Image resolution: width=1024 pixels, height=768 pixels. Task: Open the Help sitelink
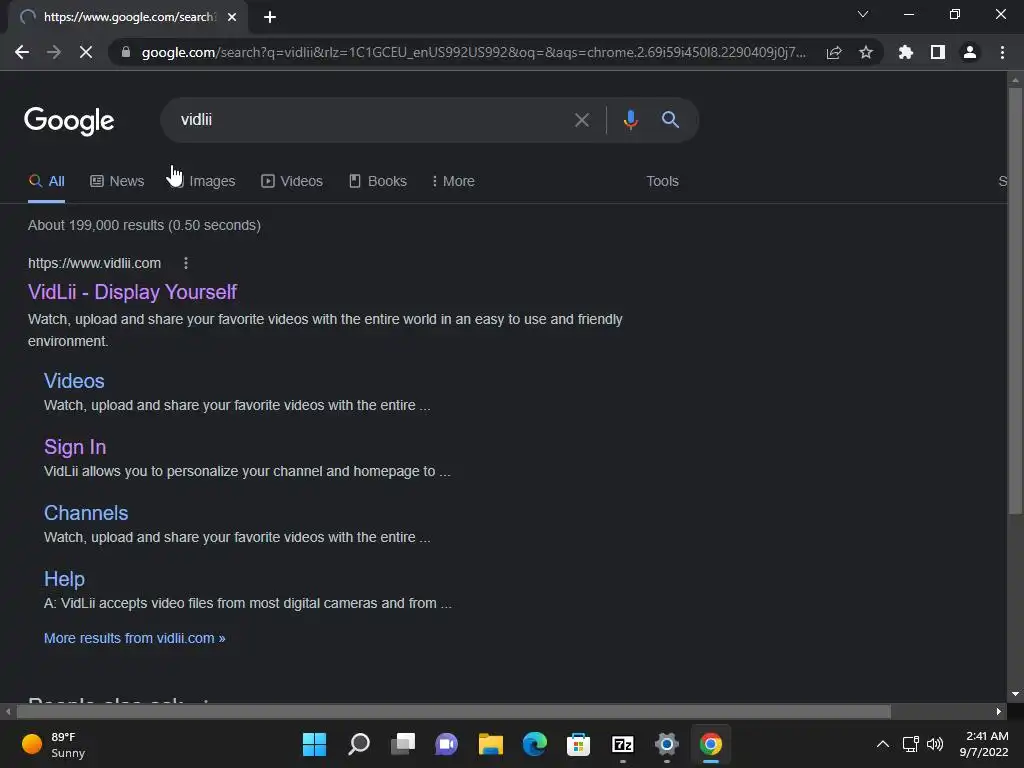point(64,579)
